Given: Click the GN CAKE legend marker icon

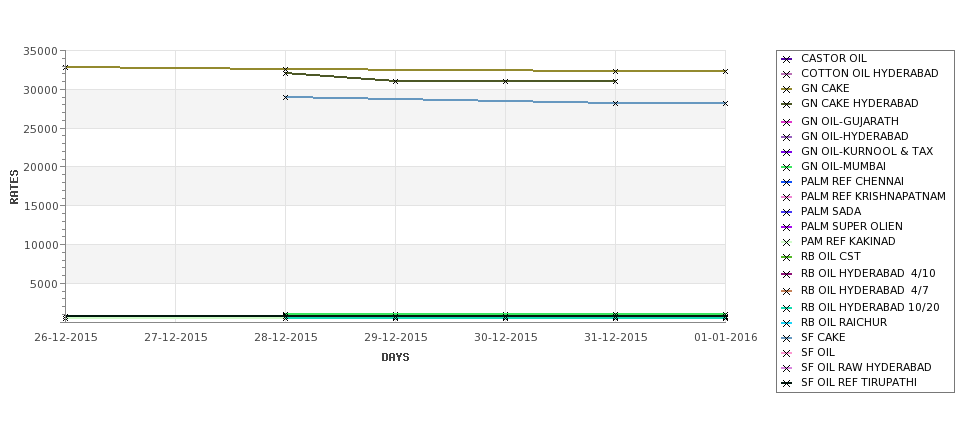Looking at the screenshot, I should tap(787, 89).
